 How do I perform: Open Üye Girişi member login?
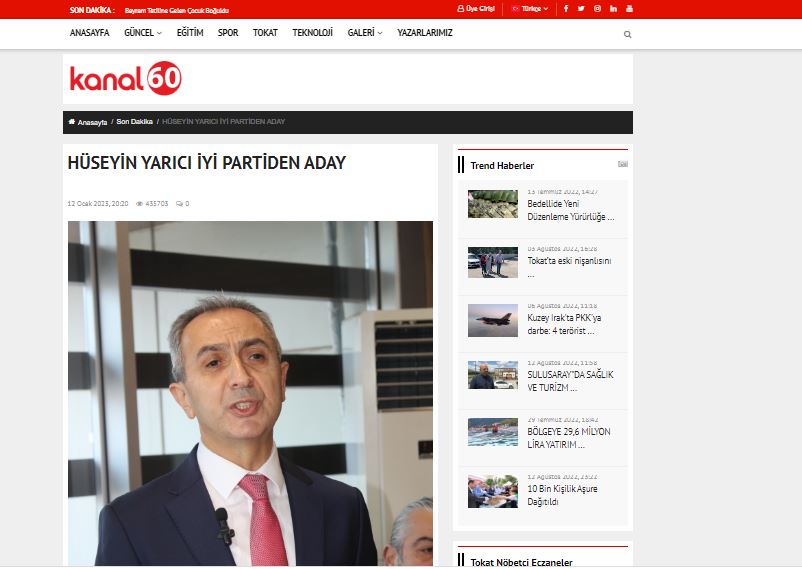click(476, 9)
